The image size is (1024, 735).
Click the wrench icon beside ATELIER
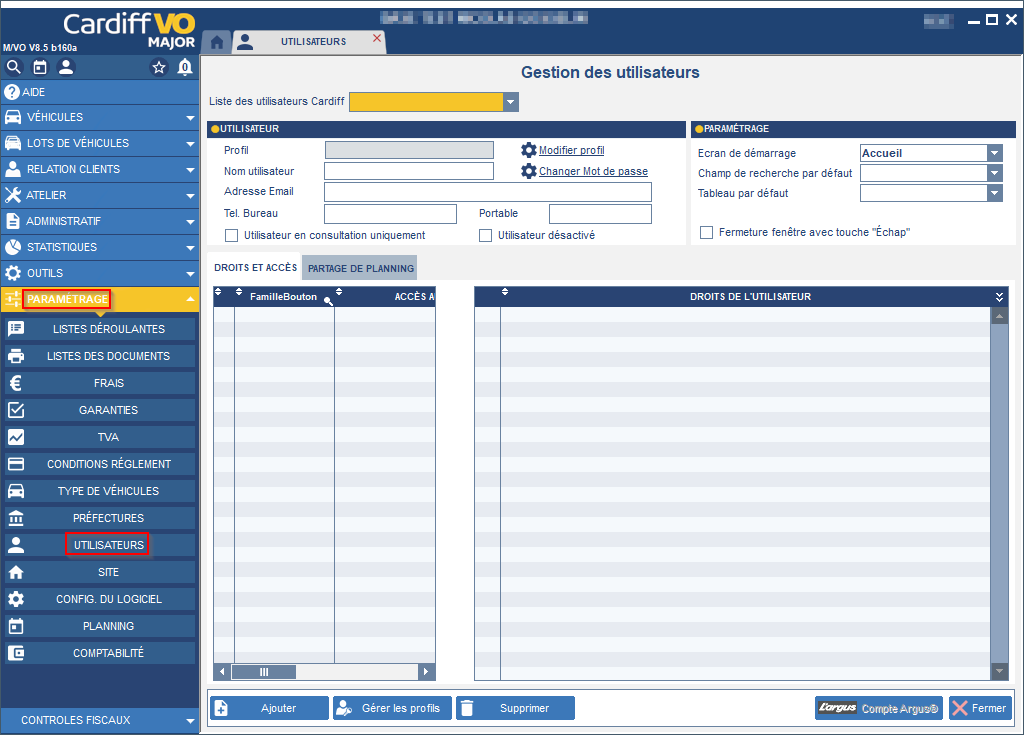12,195
